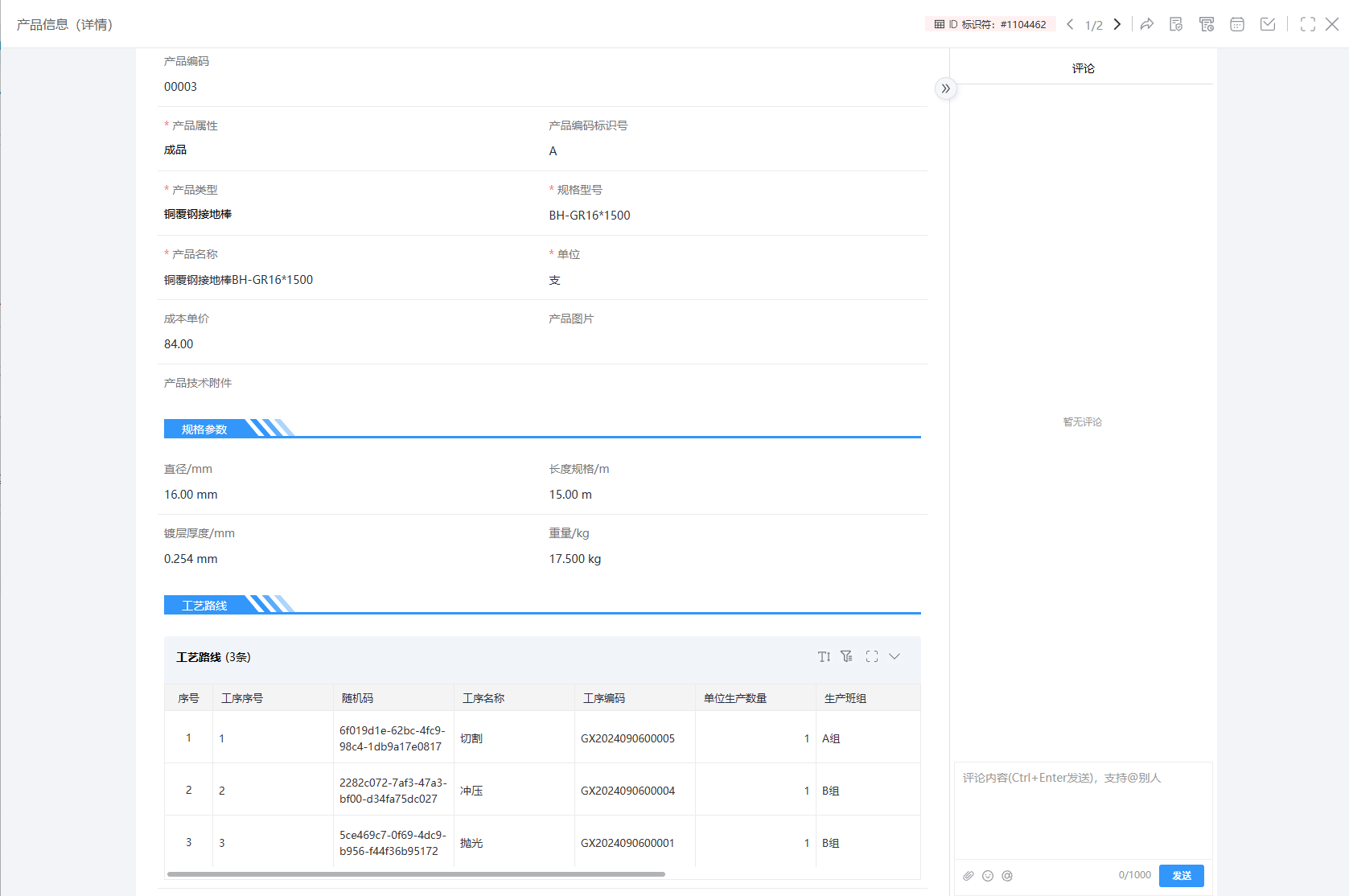Click the comment content input field

tap(1083, 808)
